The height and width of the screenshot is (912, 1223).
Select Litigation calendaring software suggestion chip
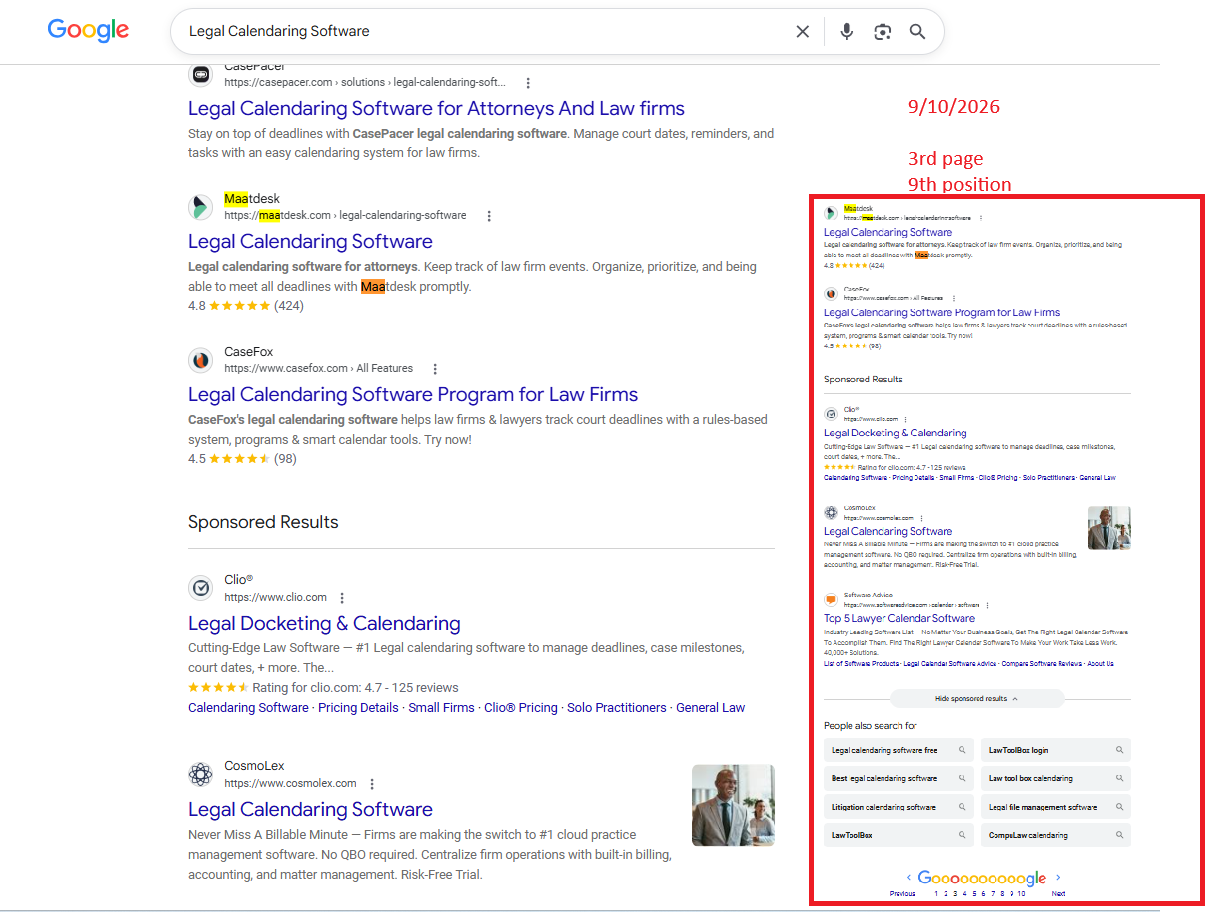899,807
